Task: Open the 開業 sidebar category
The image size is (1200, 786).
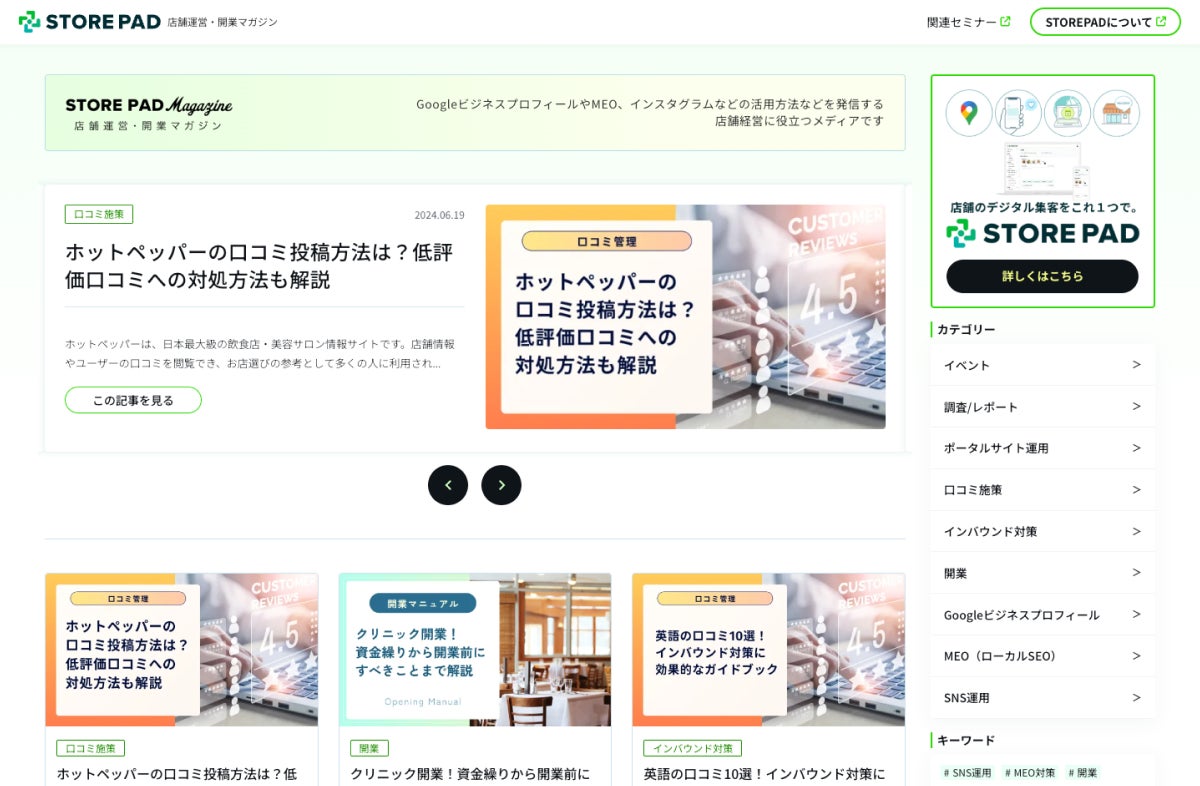Action: click(x=1042, y=573)
